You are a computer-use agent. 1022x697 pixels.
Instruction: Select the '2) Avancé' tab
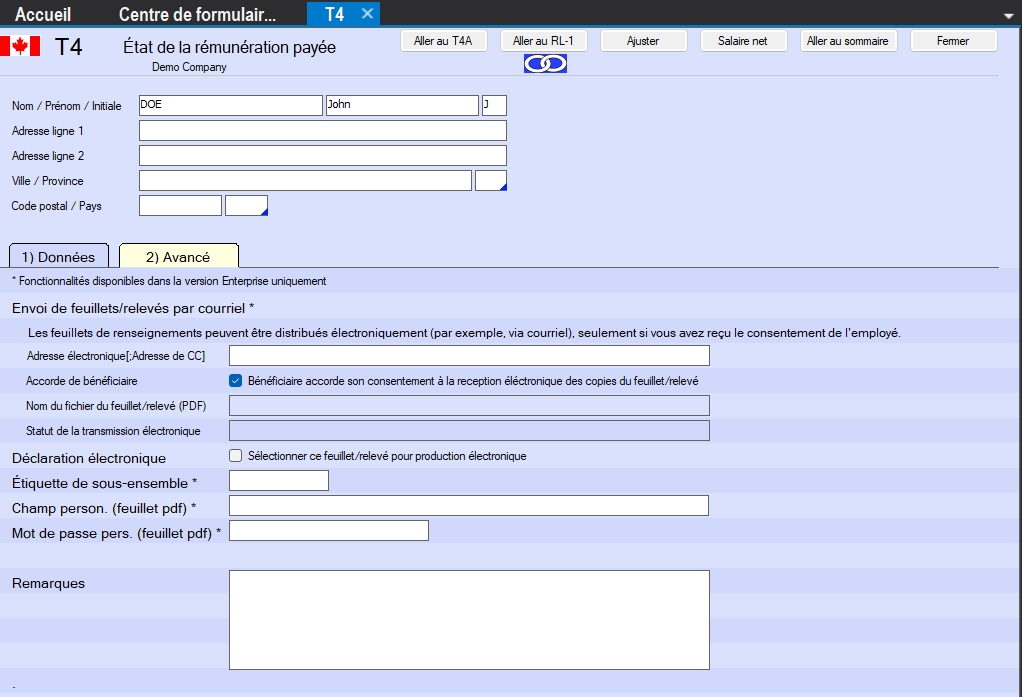point(178,257)
